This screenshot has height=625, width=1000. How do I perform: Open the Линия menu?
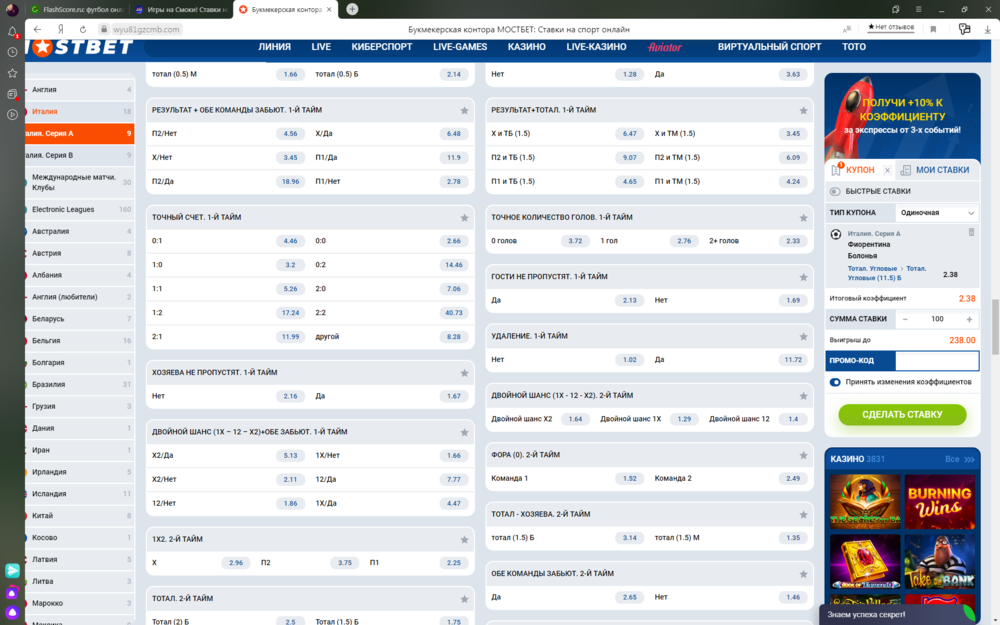click(274, 47)
